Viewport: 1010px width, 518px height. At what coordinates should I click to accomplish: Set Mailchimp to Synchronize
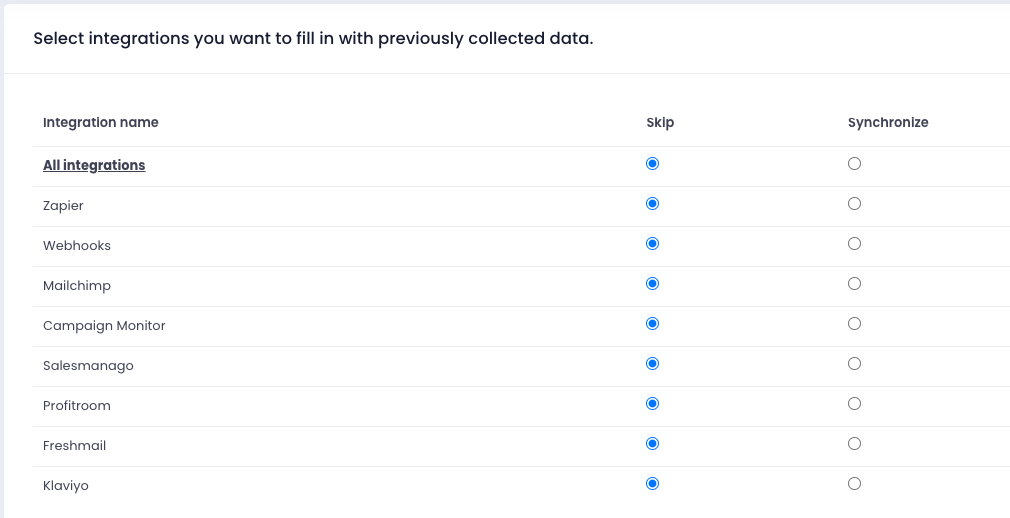click(x=854, y=283)
